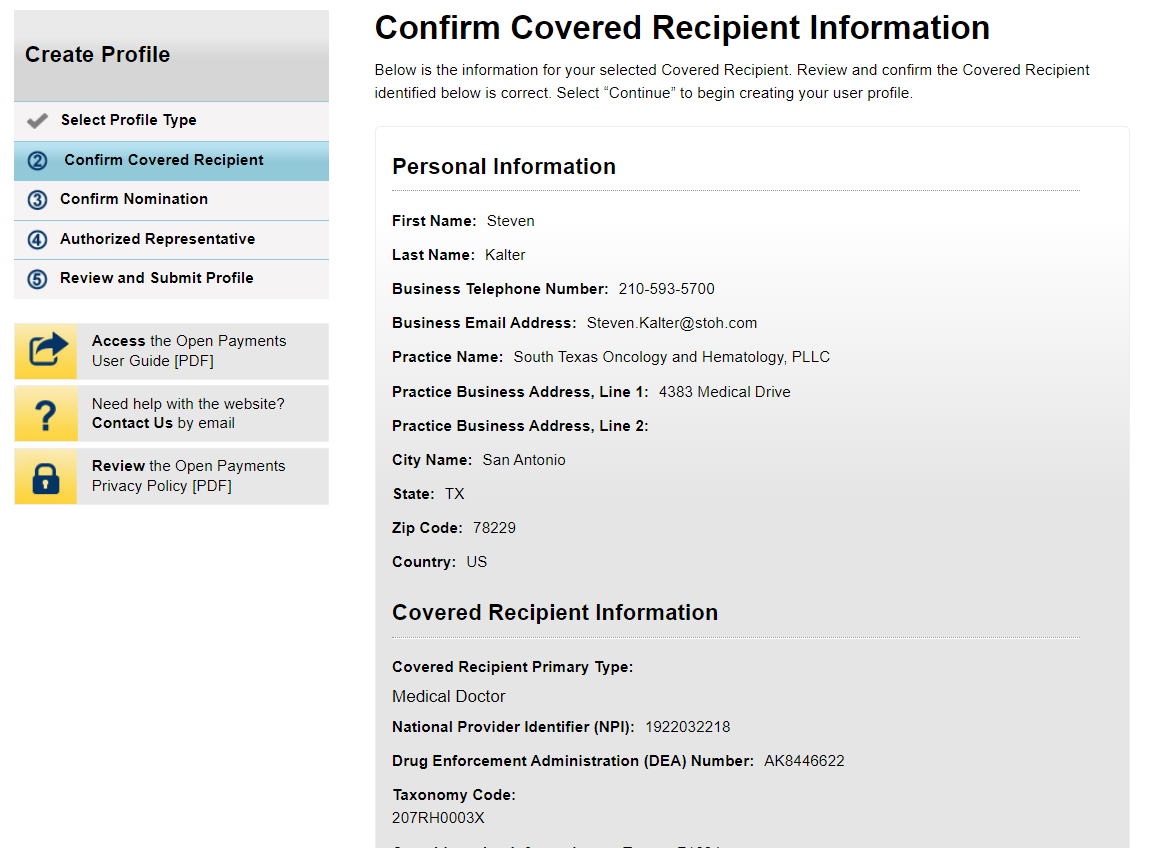Open the Open Payments Privacy Policy PDF
Image resolution: width=1158 pixels, height=848 pixels.
pyautogui.click(x=188, y=476)
